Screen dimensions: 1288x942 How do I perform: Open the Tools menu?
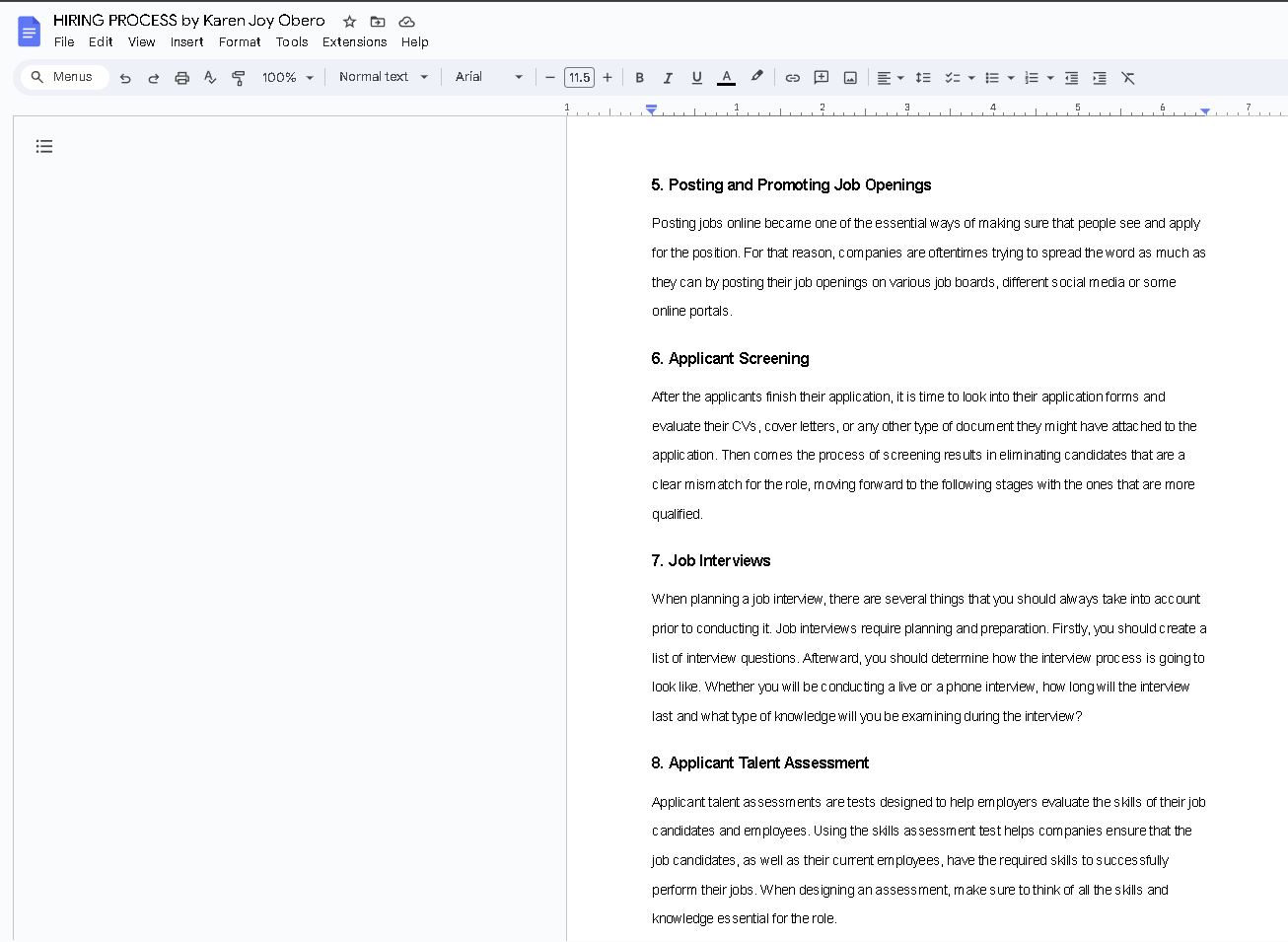(x=292, y=42)
